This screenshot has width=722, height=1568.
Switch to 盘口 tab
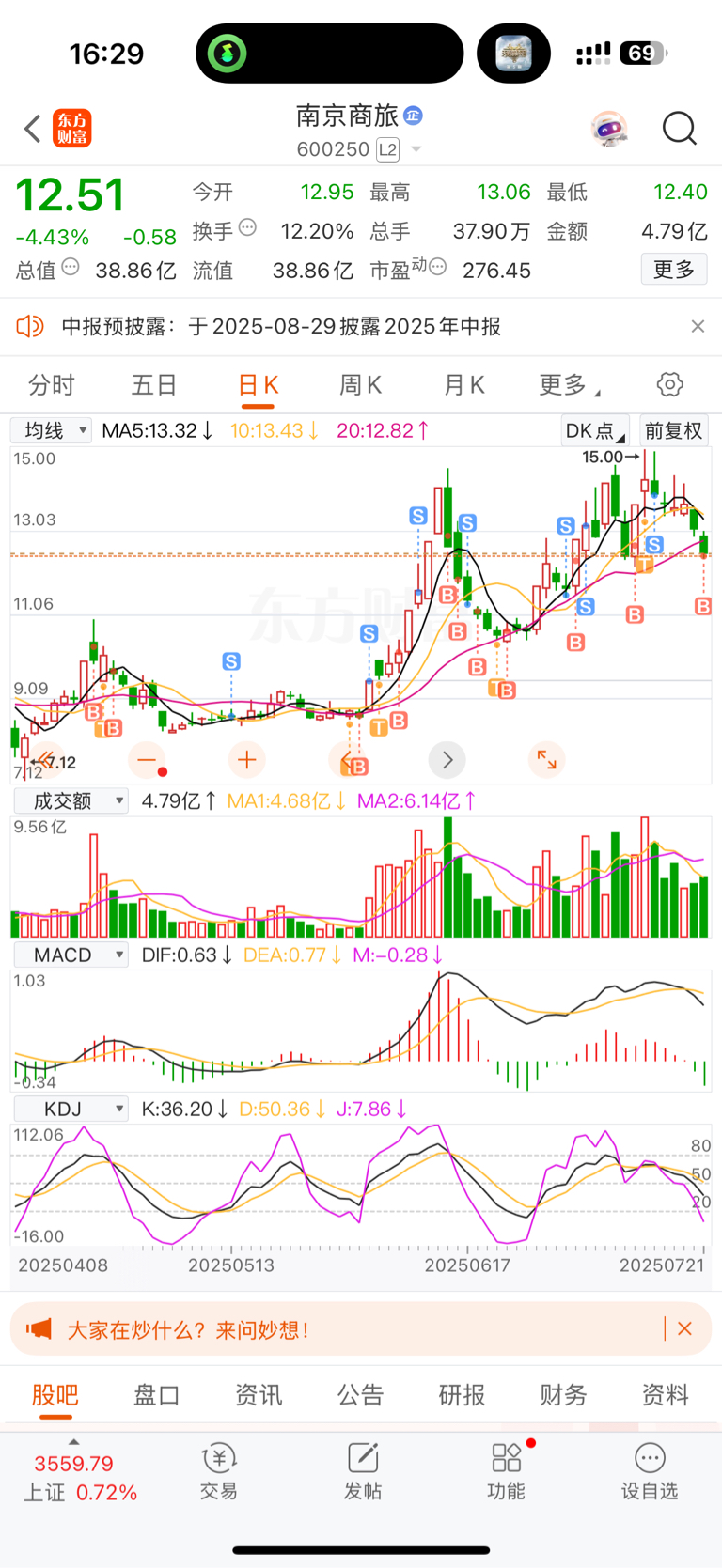[x=157, y=1395]
